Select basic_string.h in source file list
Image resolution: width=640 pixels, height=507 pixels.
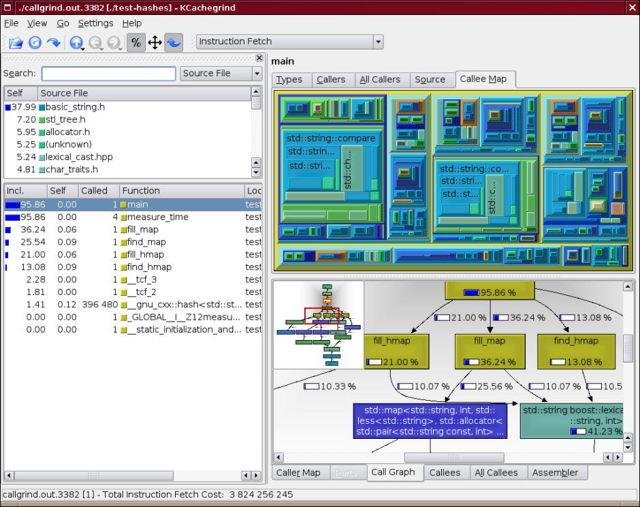click(127, 107)
